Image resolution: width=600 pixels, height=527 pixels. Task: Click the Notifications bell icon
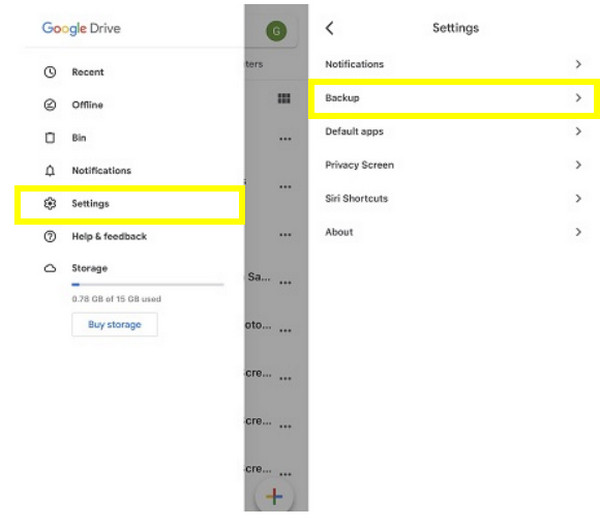pyautogui.click(x=50, y=171)
